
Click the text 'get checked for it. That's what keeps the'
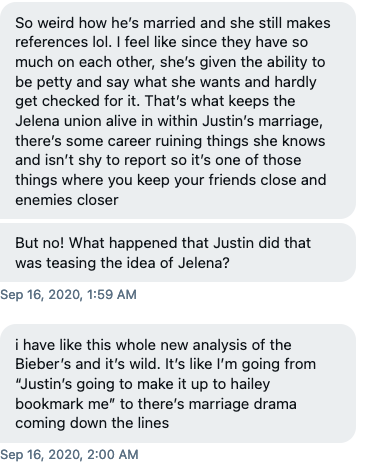[x=155, y=101]
